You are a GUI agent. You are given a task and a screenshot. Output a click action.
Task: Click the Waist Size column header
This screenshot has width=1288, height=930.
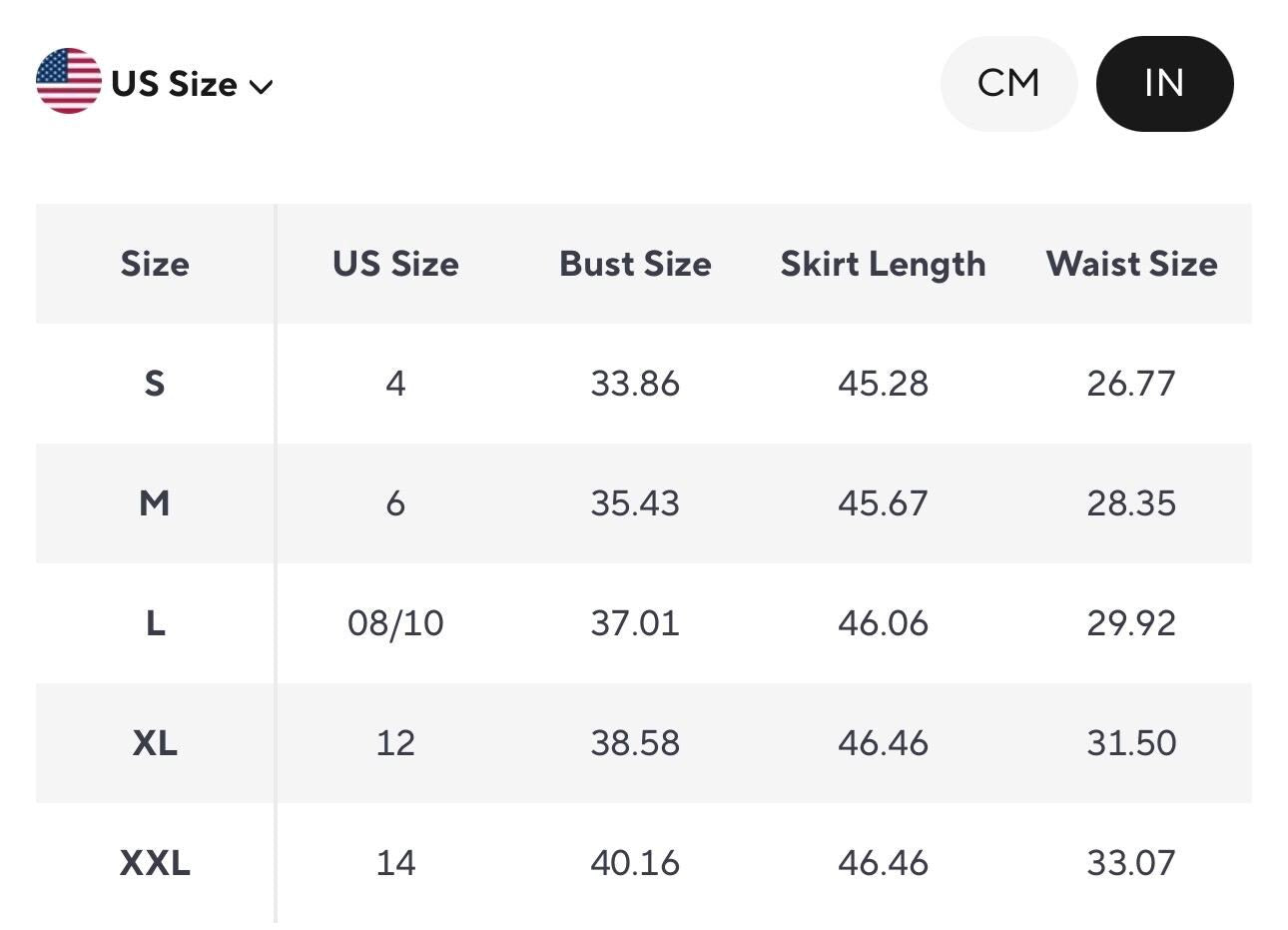1131,264
